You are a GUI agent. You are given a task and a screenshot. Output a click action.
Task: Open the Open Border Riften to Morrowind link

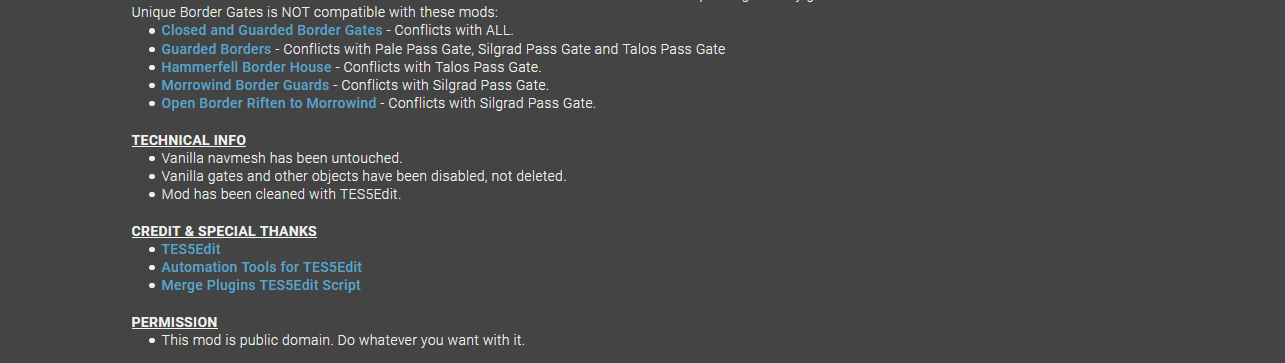tap(269, 103)
